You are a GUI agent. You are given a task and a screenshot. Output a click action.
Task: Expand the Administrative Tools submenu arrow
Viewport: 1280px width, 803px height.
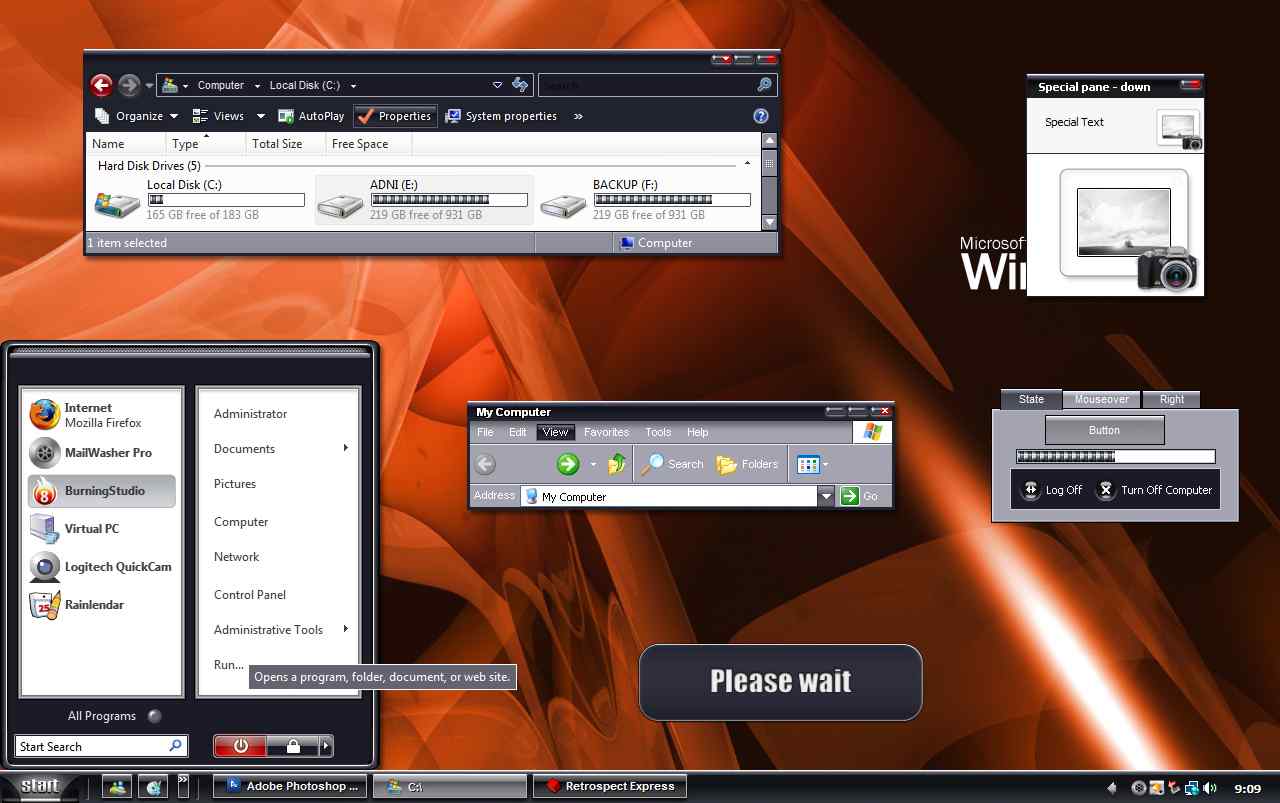point(346,629)
